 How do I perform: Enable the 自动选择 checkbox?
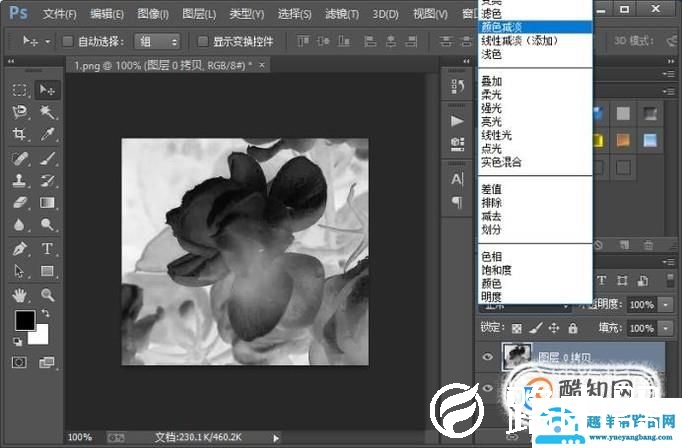67,41
